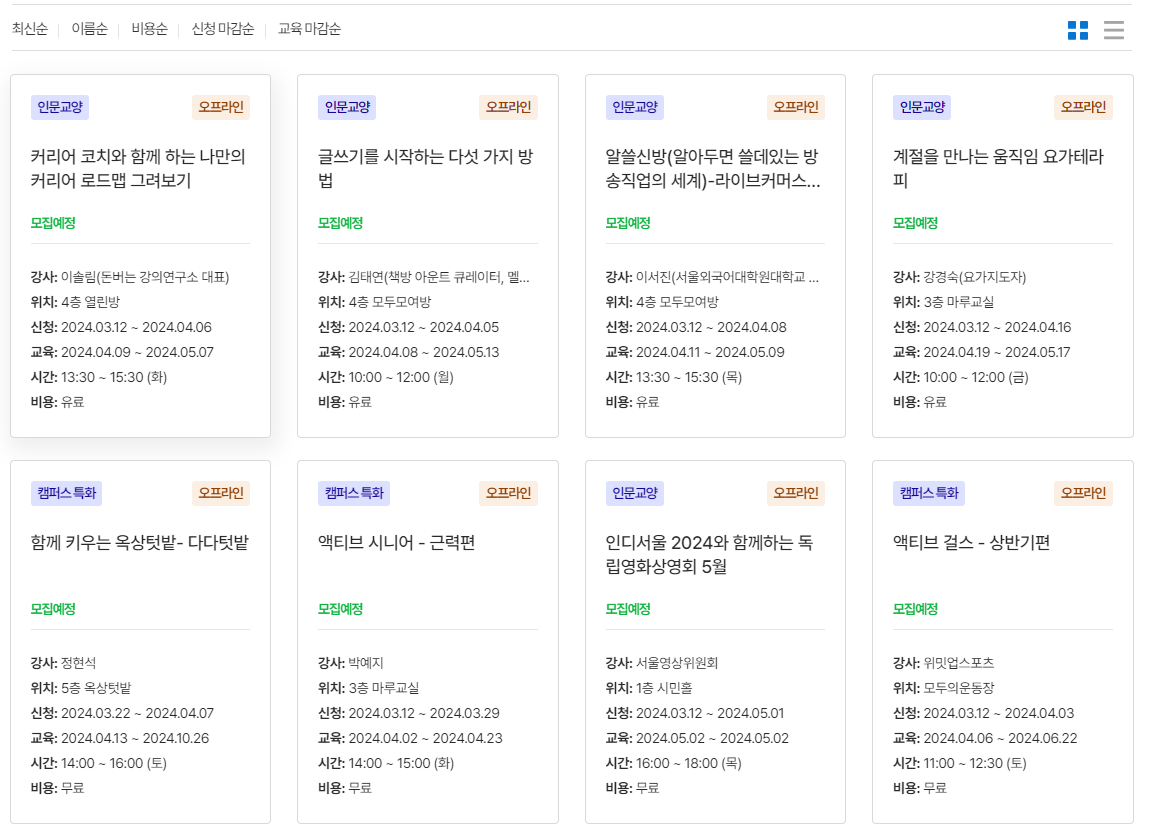The image size is (1149, 831).
Task: Click the 오프라인 badge on 액티브 걸스 card
Action: (1083, 492)
